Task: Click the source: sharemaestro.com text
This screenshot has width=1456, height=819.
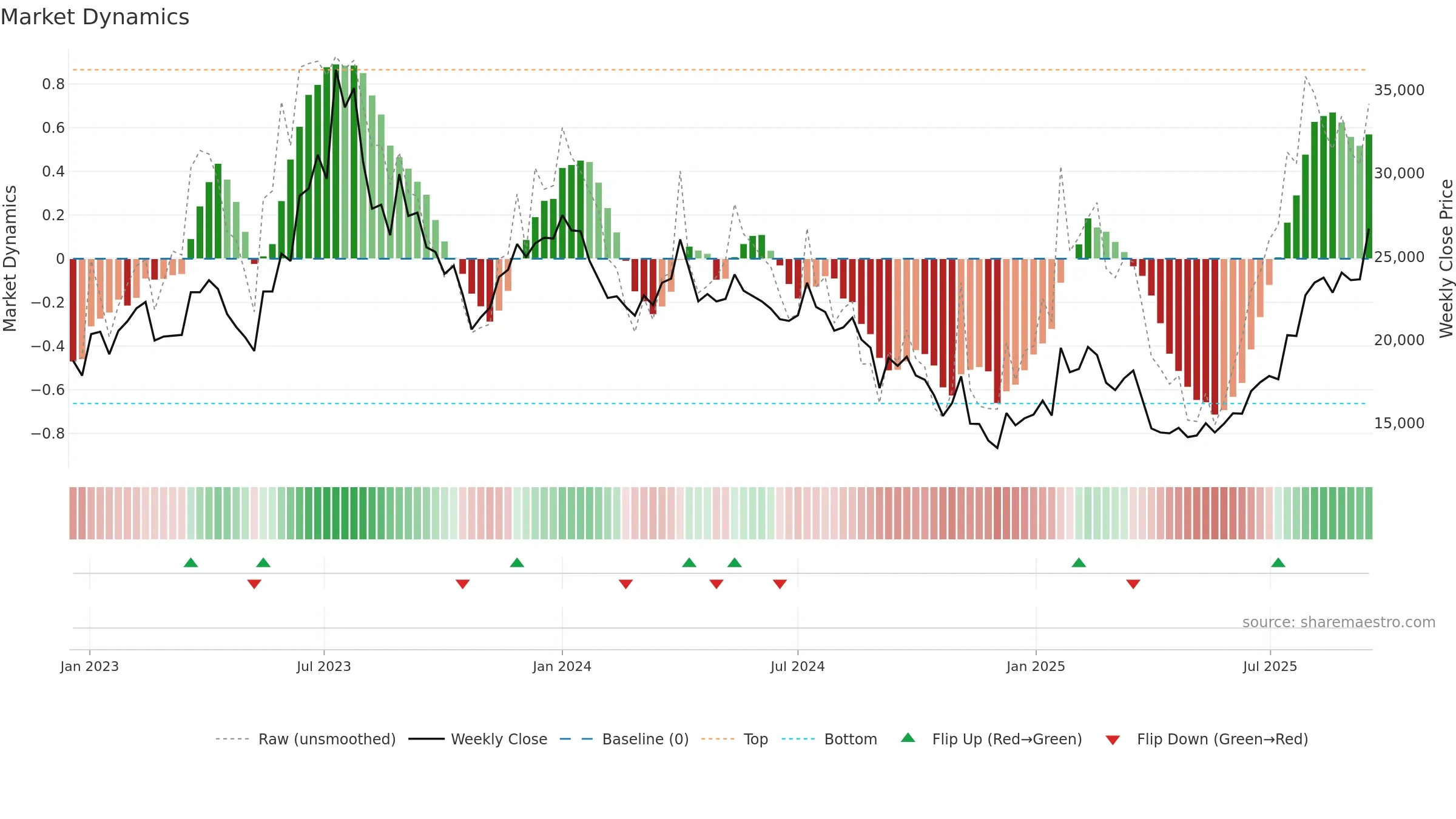Action: pyautogui.click(x=1339, y=622)
